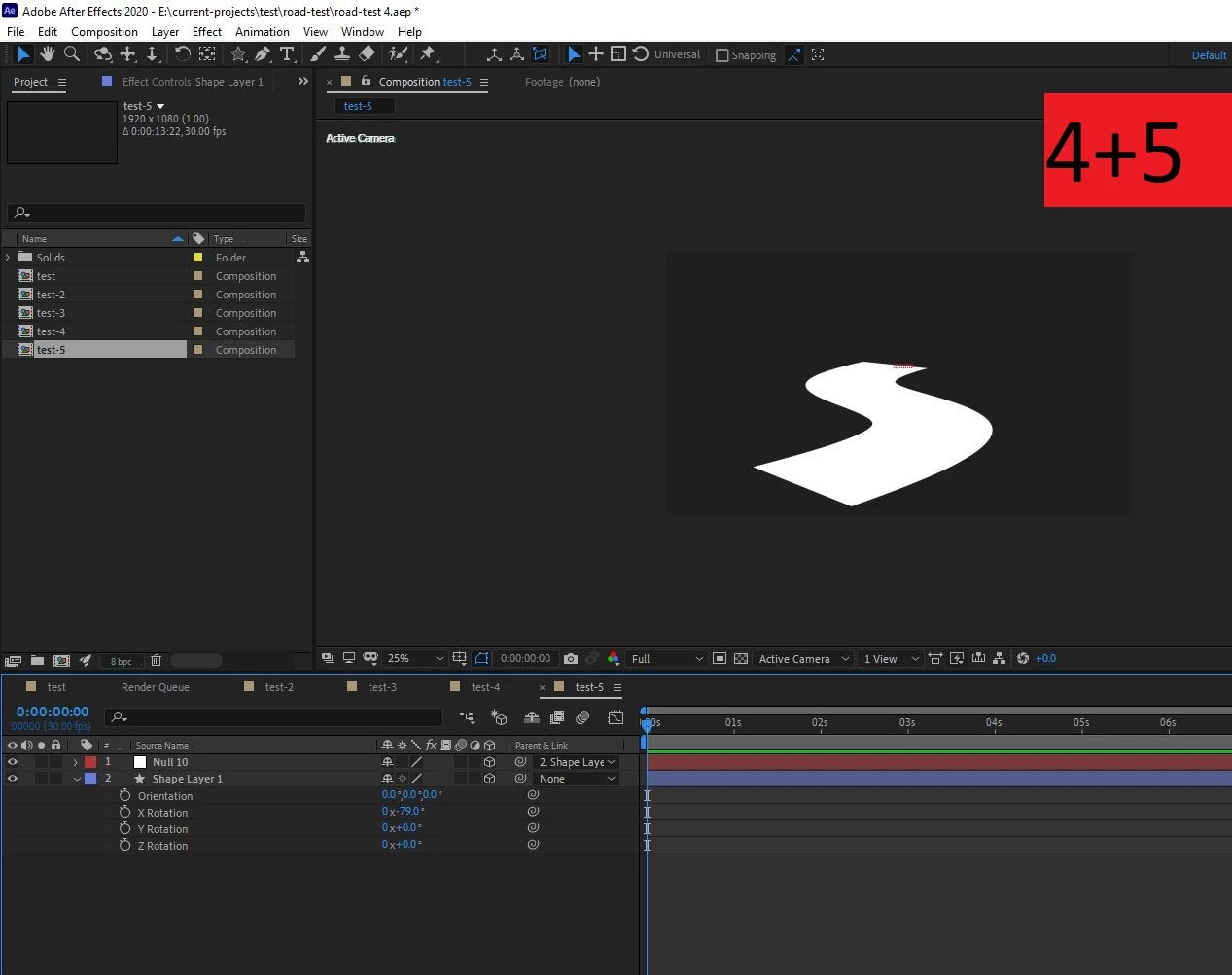The height and width of the screenshot is (975, 1232).
Task: Select the Rotation tool in toolbar
Action: click(182, 54)
